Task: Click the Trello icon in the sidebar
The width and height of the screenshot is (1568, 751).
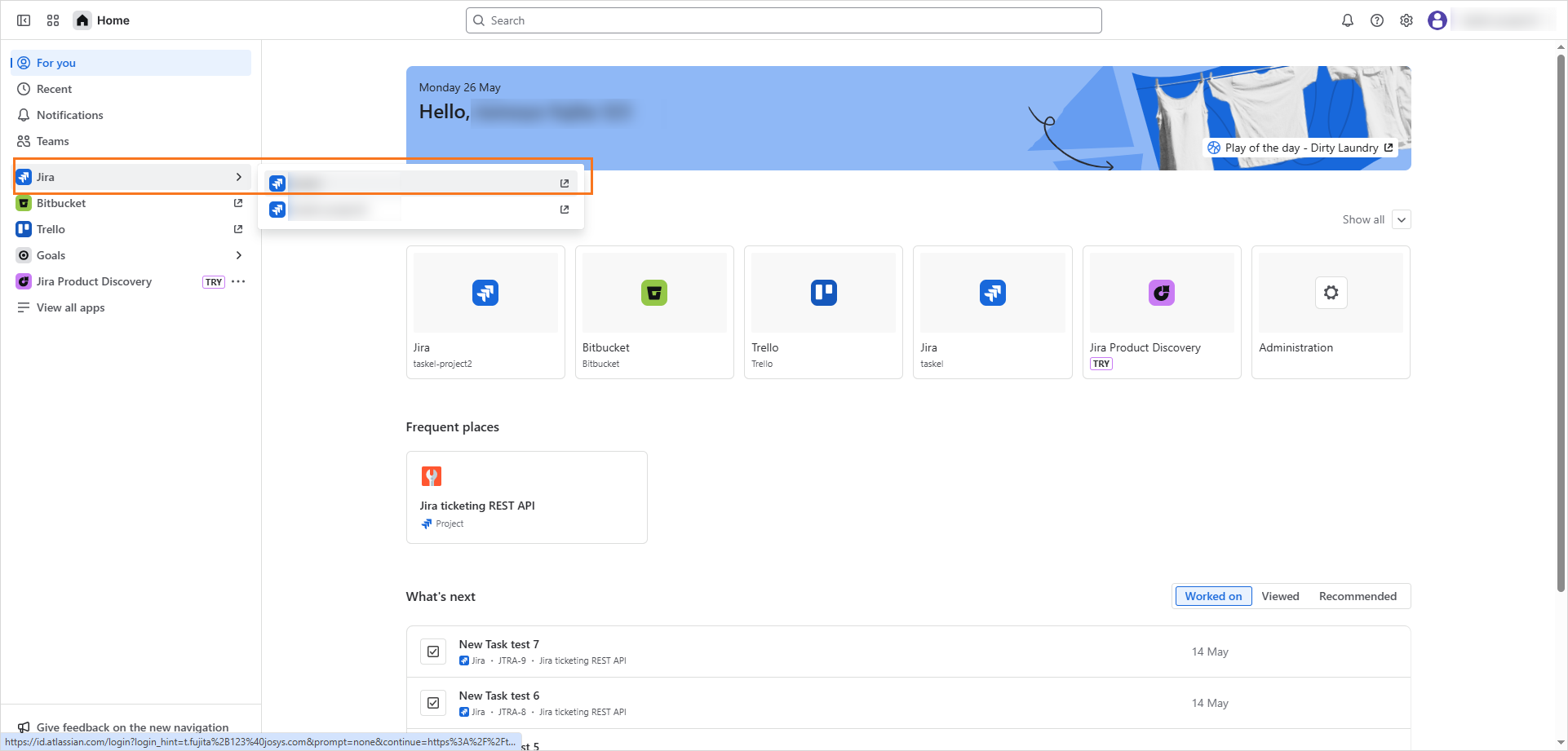Action: [x=24, y=229]
